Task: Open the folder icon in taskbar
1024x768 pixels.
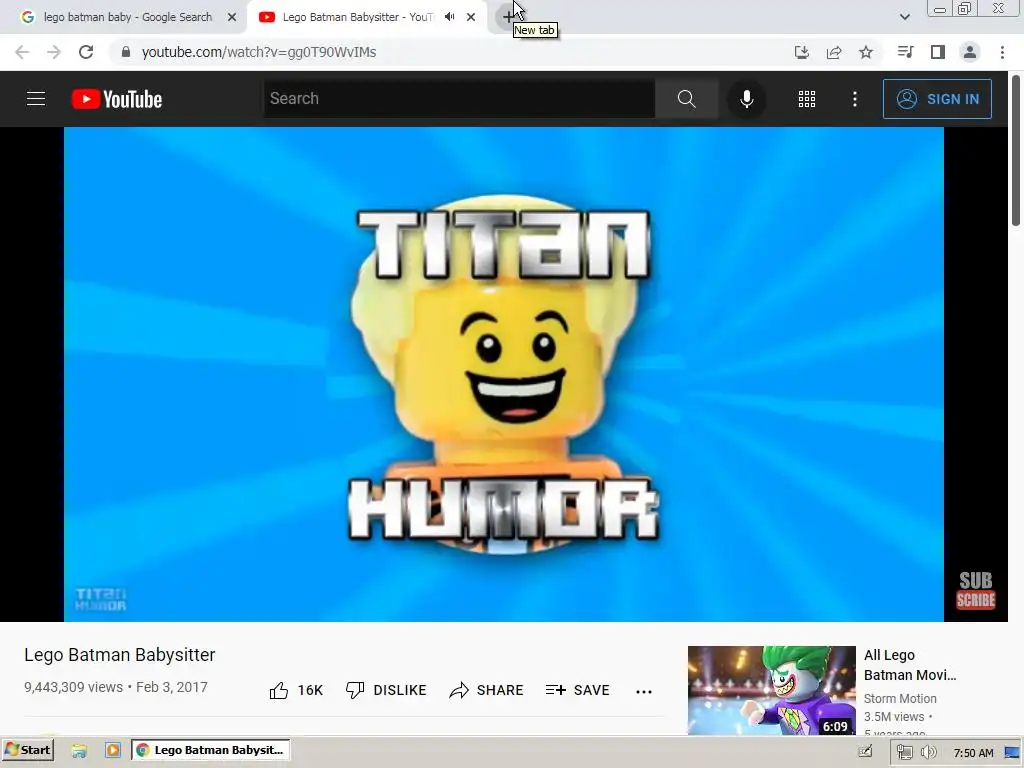Action: (79, 750)
